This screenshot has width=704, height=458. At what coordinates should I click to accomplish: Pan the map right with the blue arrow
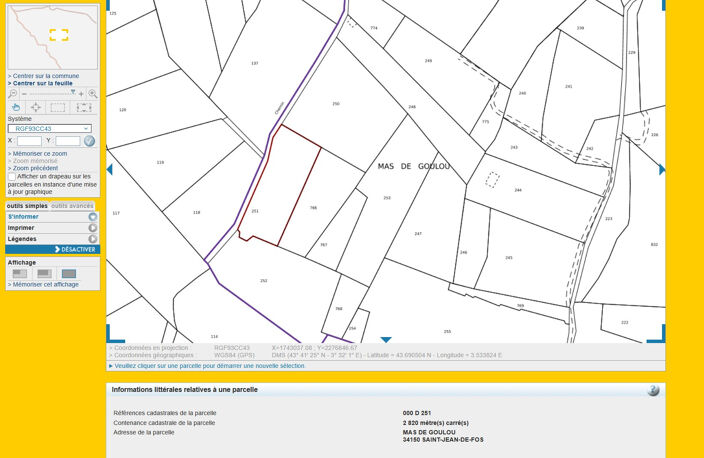pos(662,169)
